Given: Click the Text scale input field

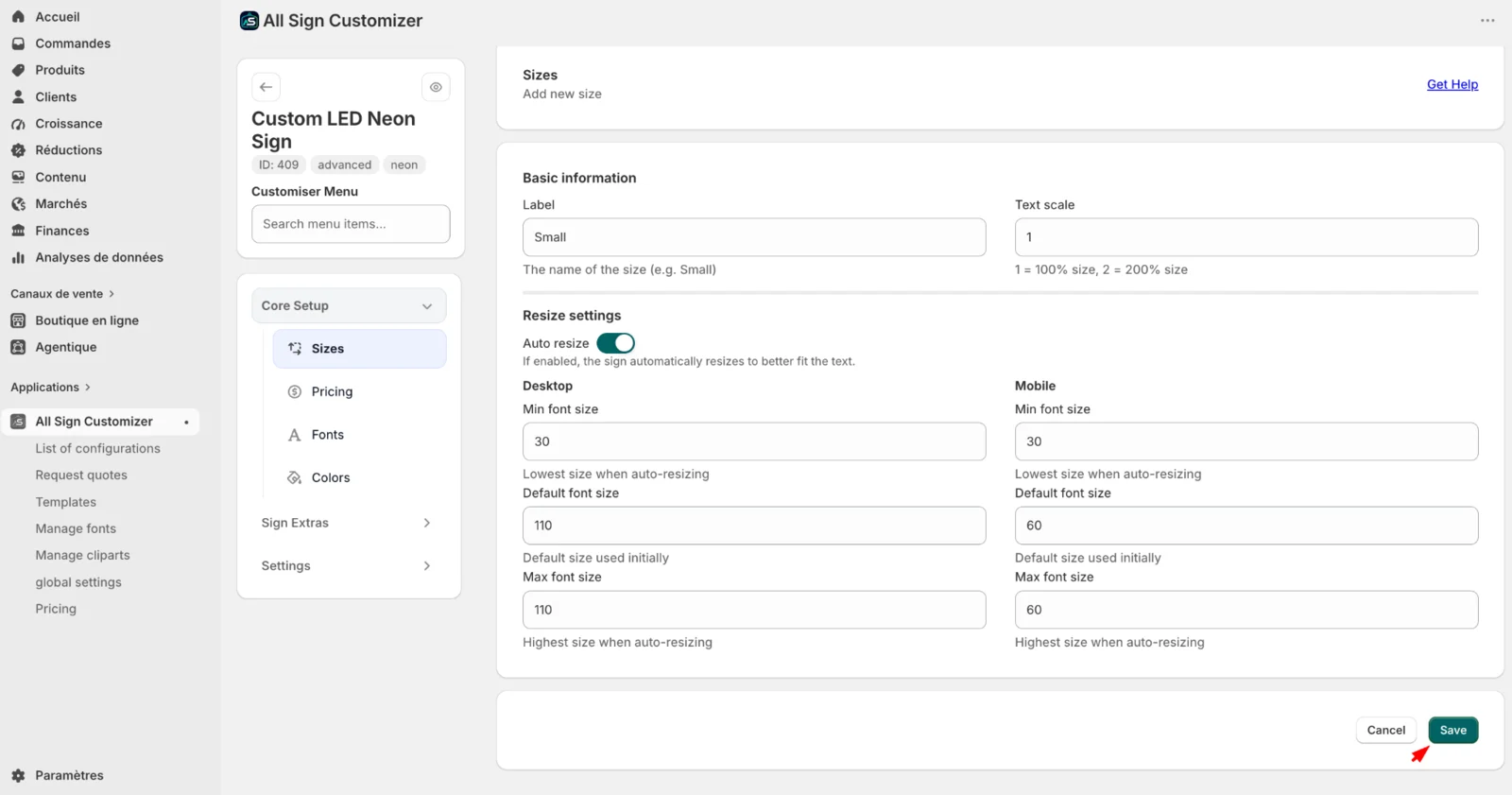Looking at the screenshot, I should pos(1246,237).
